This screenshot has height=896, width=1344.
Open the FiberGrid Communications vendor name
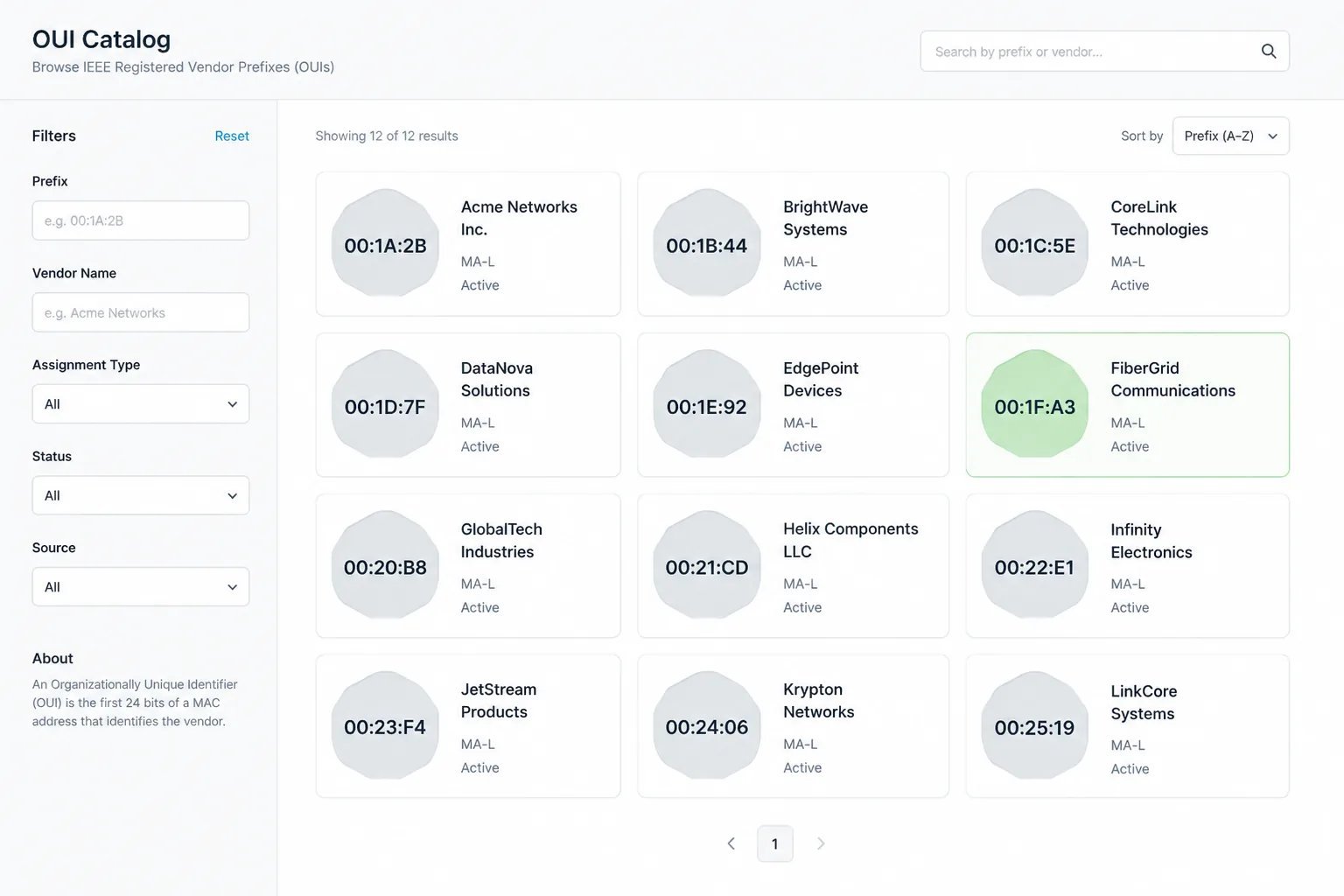1172,379
